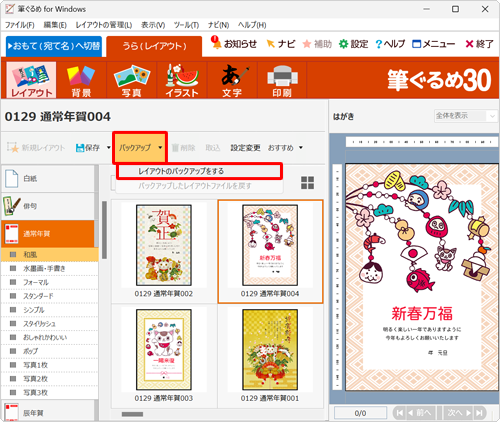
Task: Open the 印刷 print tool
Action: click(282, 80)
